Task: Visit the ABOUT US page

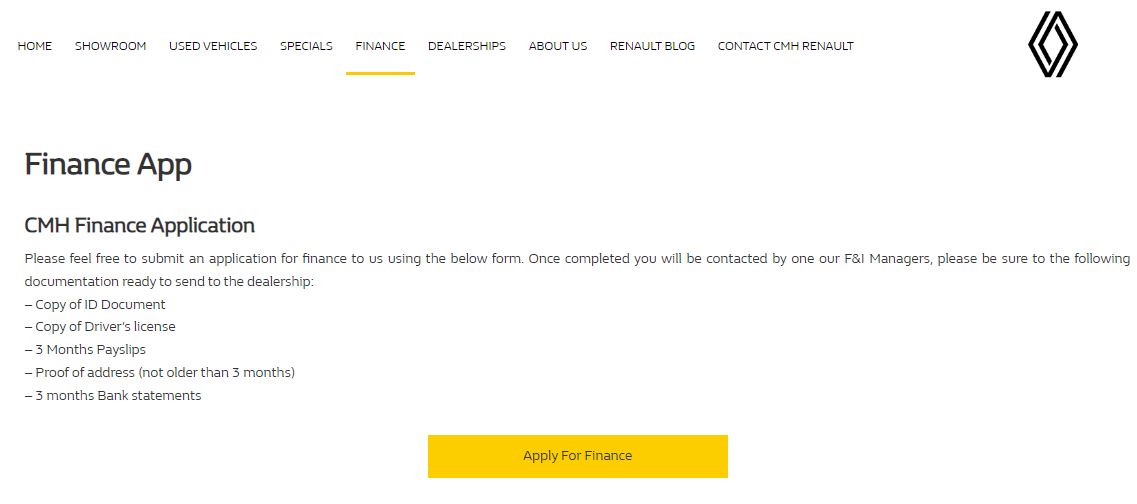Action: pyautogui.click(x=558, y=46)
